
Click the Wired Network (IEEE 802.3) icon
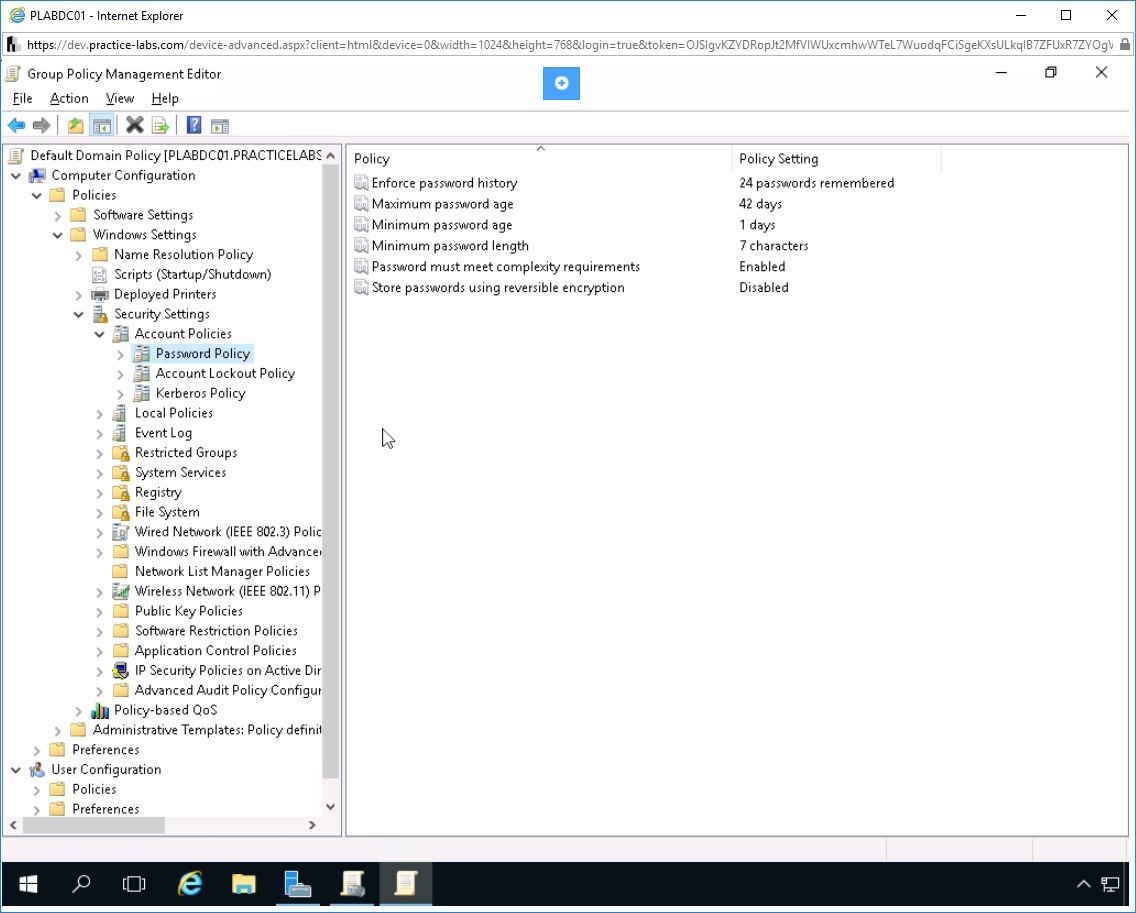pyautogui.click(x=120, y=532)
